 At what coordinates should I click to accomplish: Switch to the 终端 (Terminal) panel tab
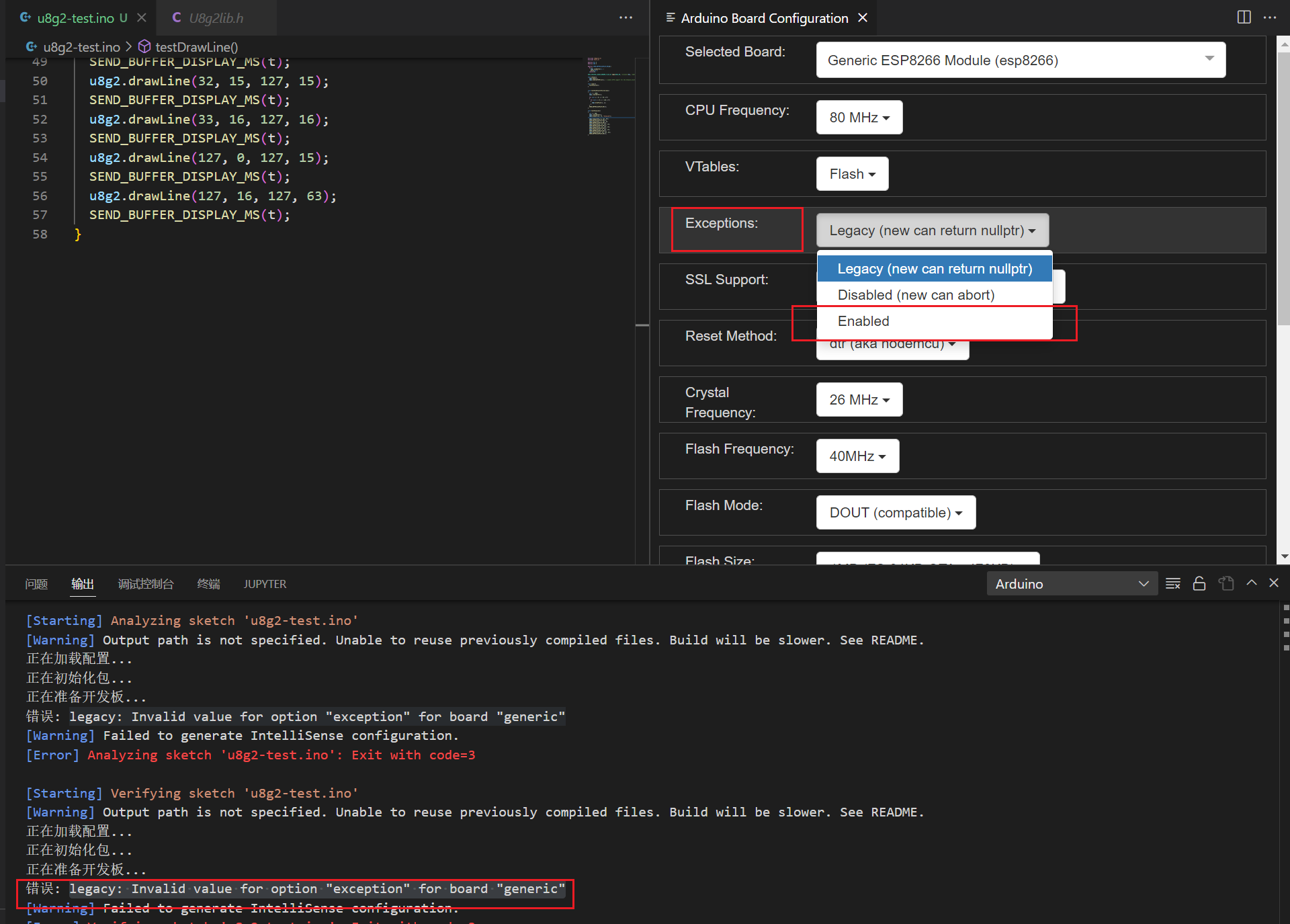click(x=208, y=584)
